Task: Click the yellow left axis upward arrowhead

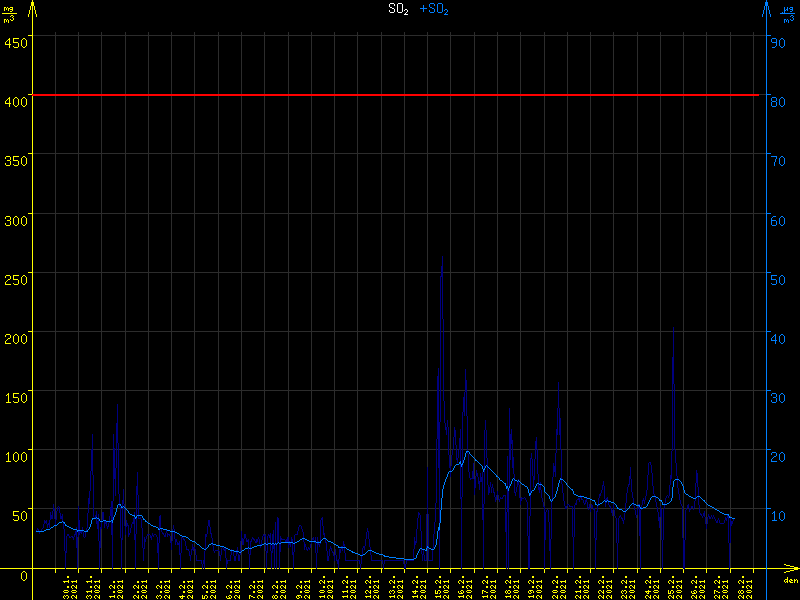Action: point(34,8)
